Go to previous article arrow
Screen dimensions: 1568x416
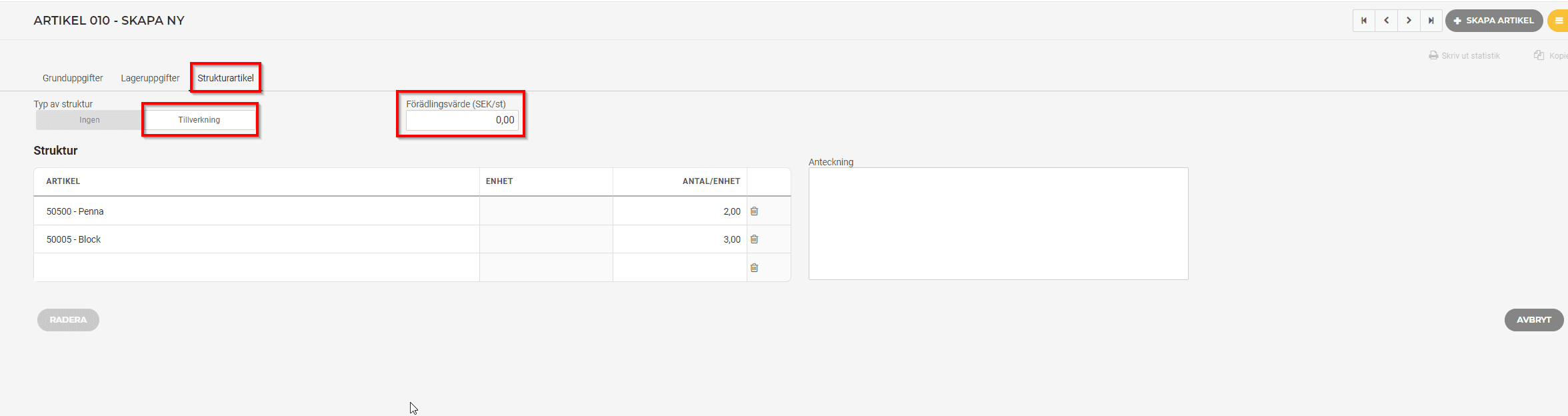[1386, 21]
